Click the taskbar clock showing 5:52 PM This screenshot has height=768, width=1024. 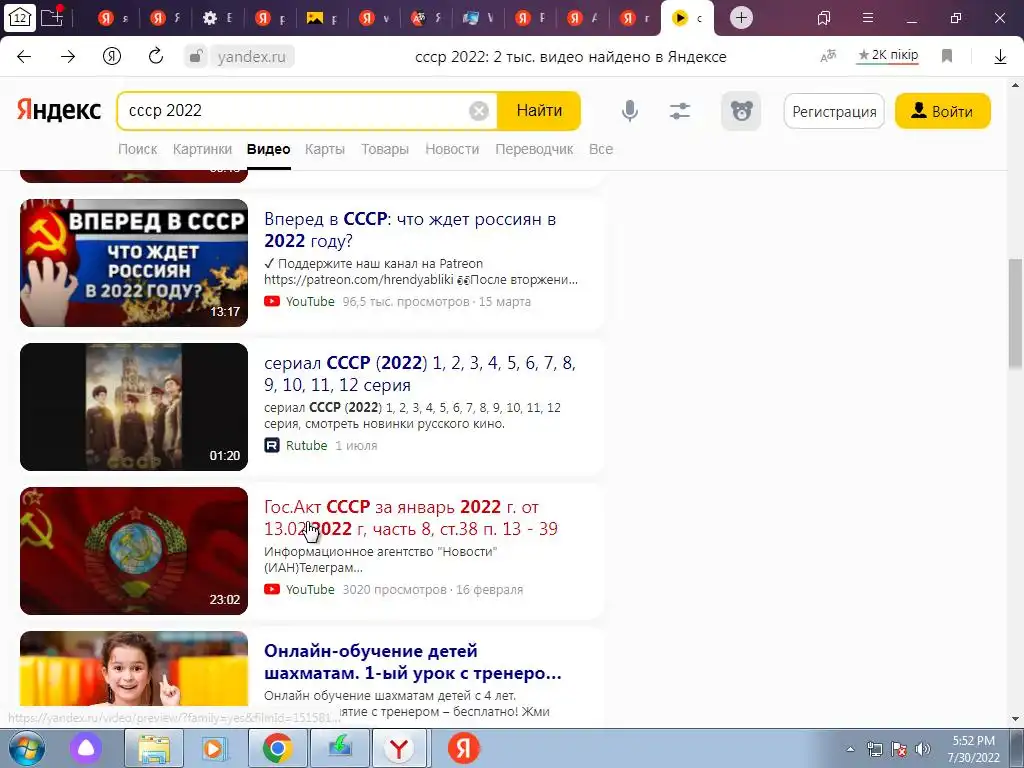[973, 749]
